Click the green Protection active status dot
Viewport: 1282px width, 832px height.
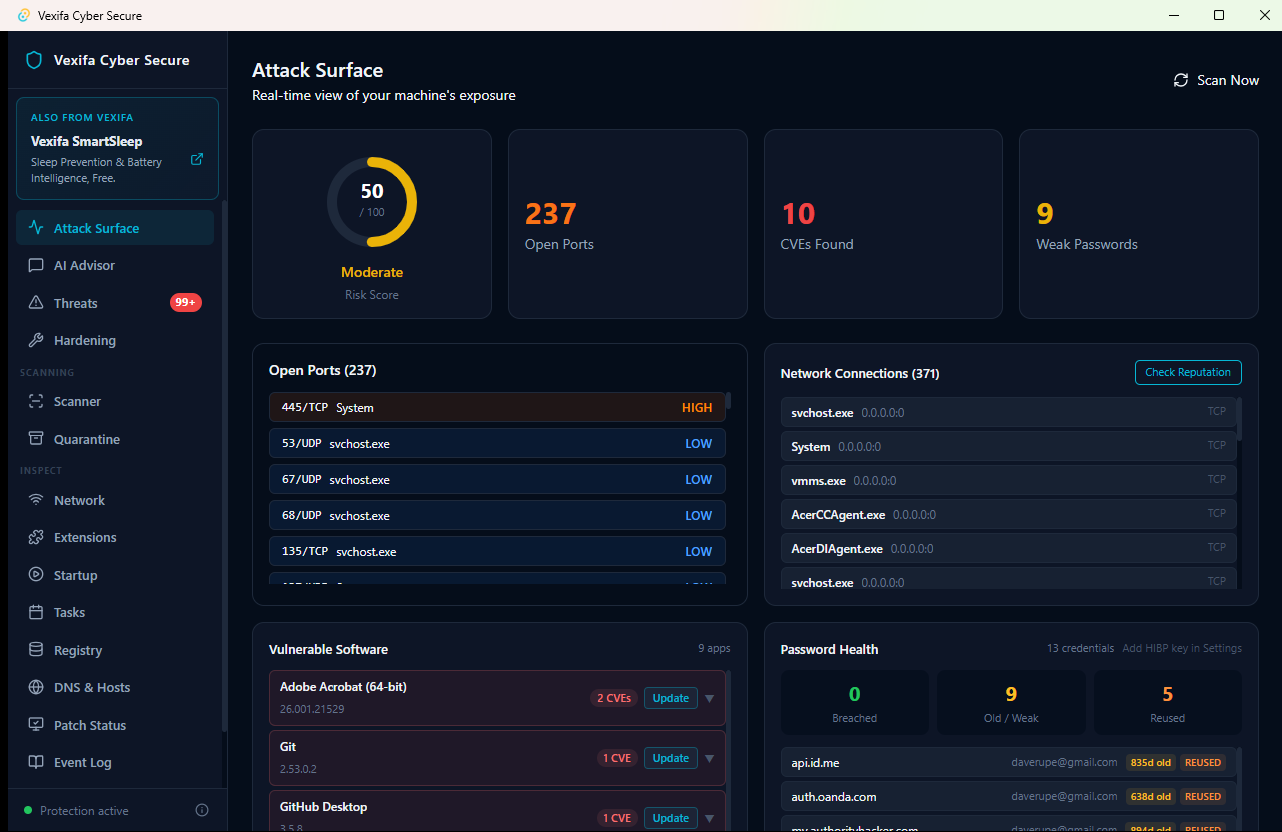coord(28,810)
